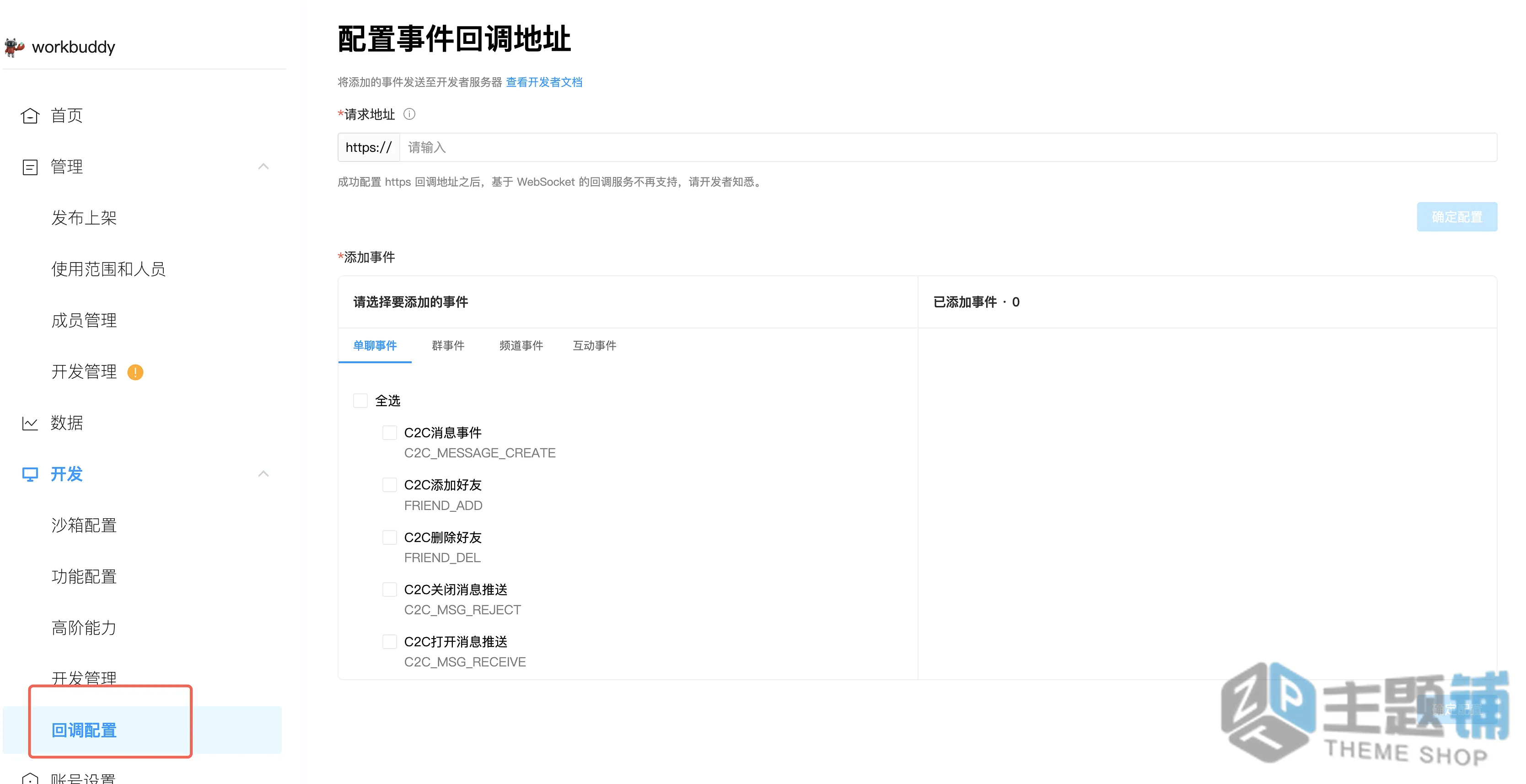Screen dimensions: 1526x784
Task: Click the orange warning badge on 开发管理
Action: 135,372
